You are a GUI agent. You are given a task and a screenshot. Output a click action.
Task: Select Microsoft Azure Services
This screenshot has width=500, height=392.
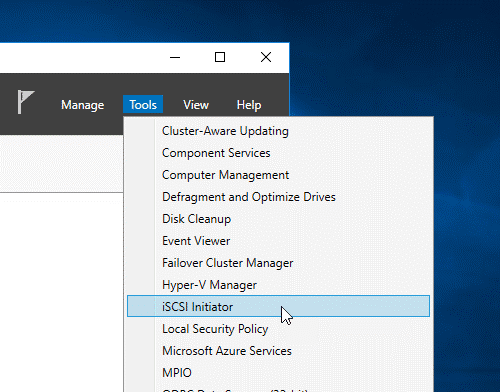(x=278, y=351)
